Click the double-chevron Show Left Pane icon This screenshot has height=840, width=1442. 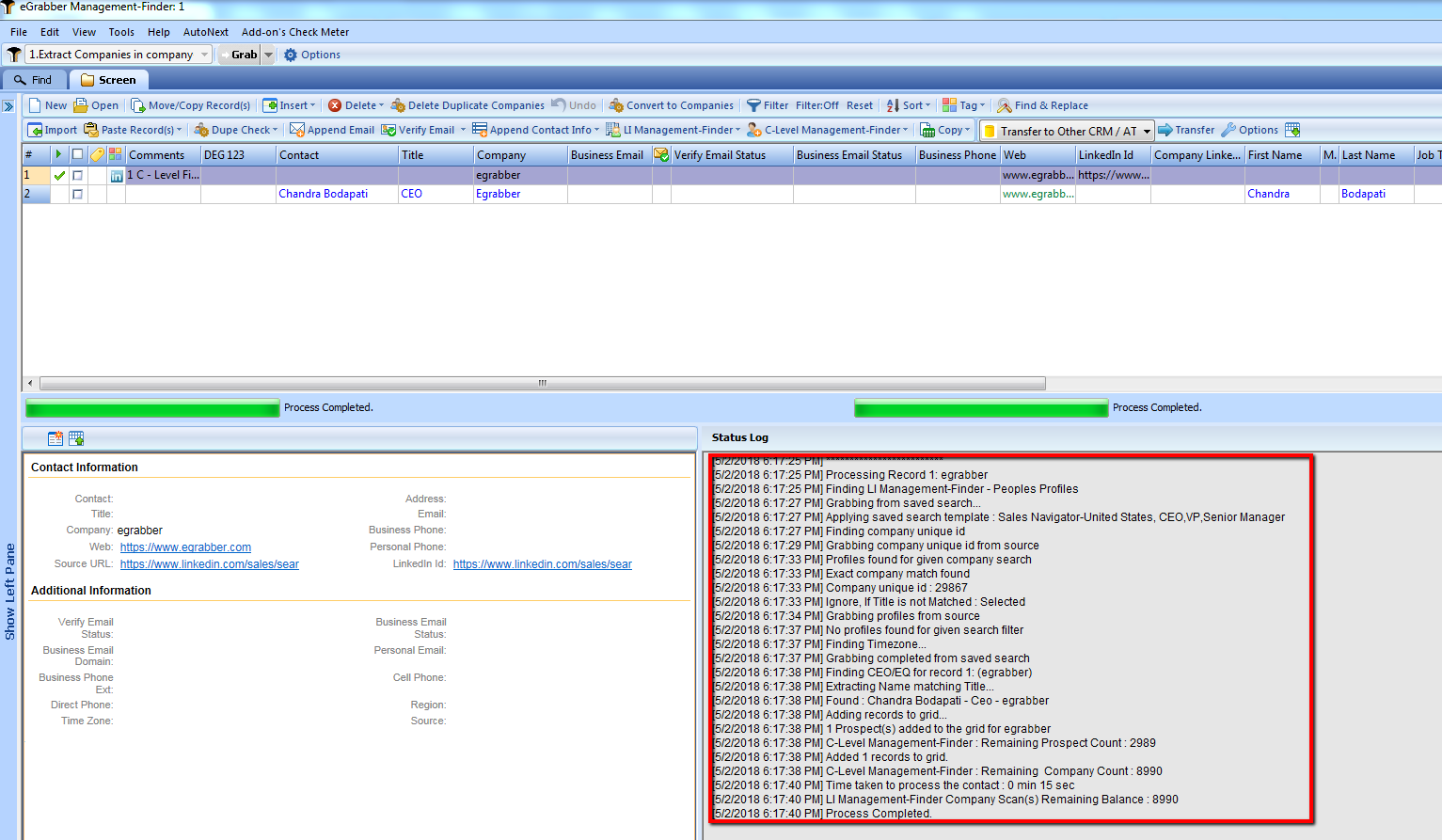pos(8,106)
